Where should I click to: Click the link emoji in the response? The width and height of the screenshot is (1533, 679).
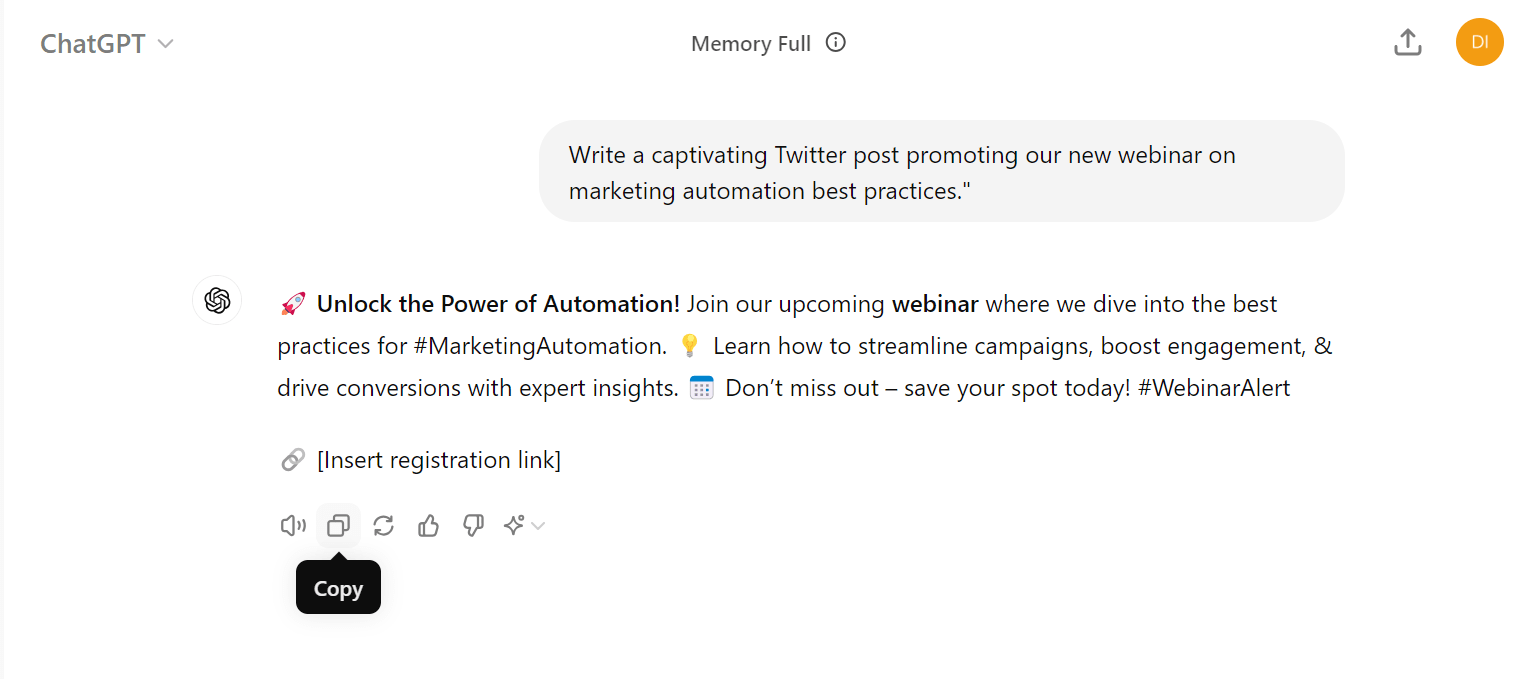tap(292, 459)
